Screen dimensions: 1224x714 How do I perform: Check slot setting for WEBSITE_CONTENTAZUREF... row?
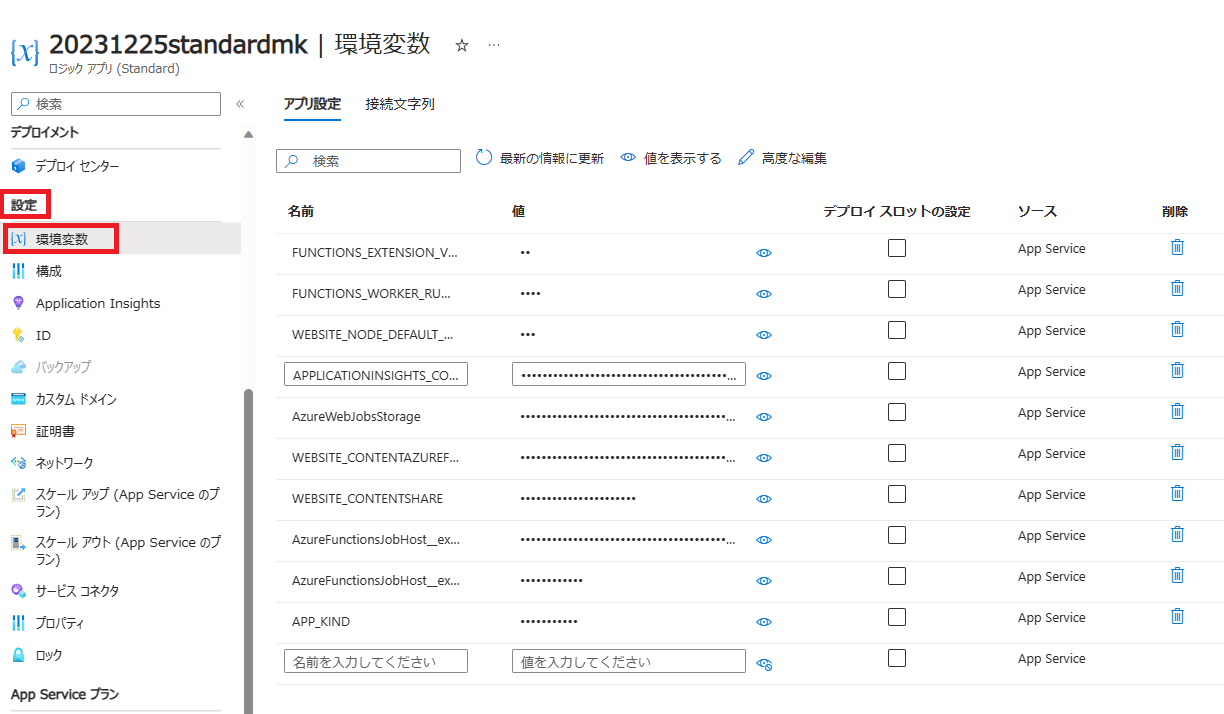[x=897, y=453]
